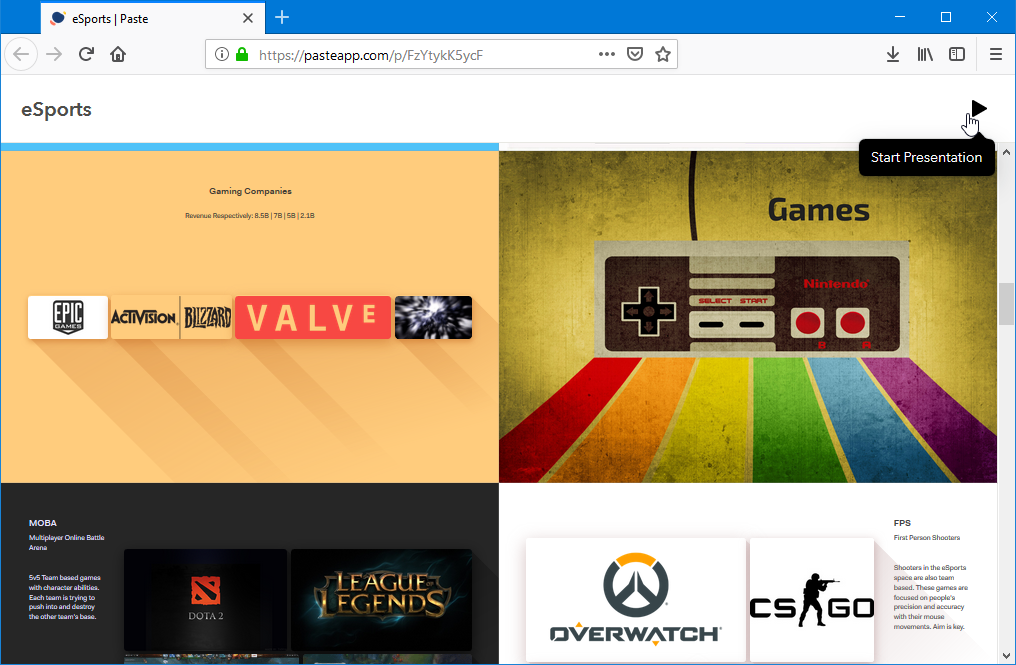Save page to Pocket

[634, 54]
